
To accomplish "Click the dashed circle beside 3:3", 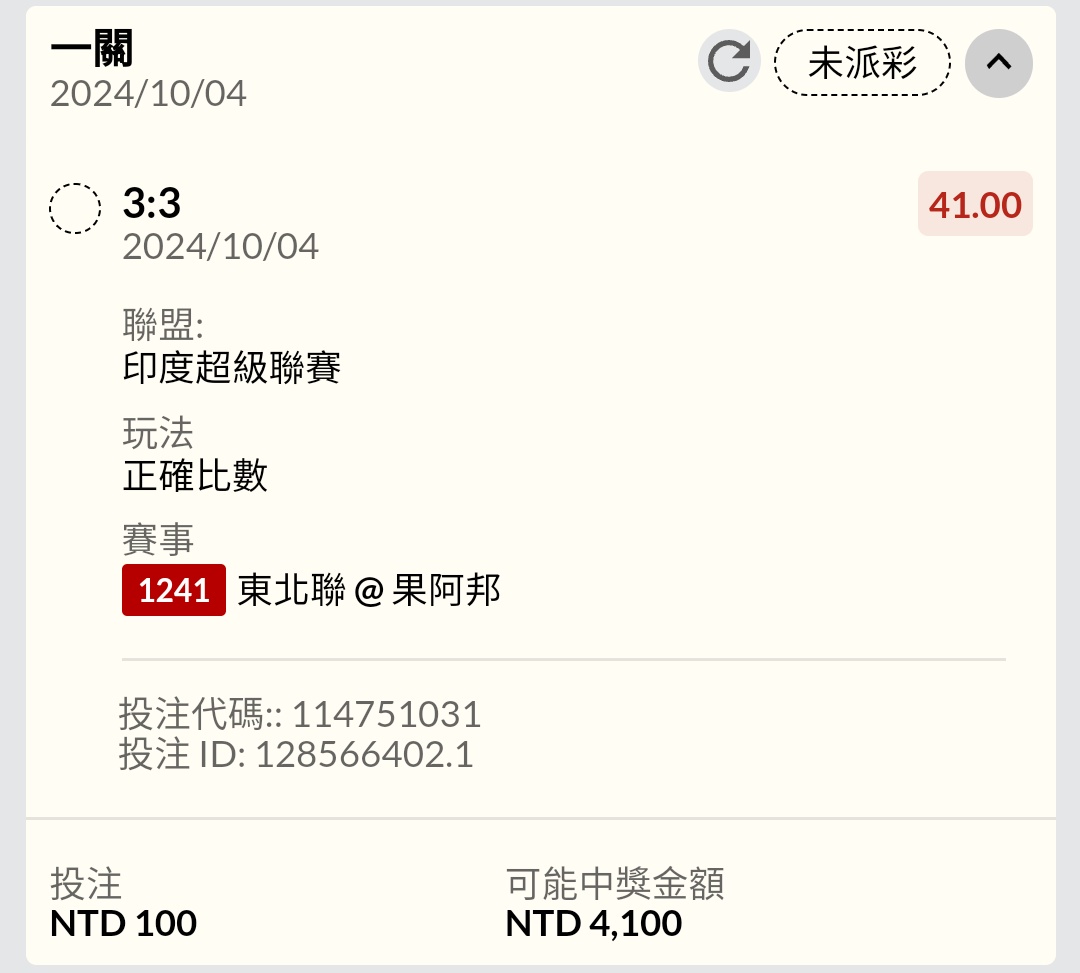I will tap(75, 208).
